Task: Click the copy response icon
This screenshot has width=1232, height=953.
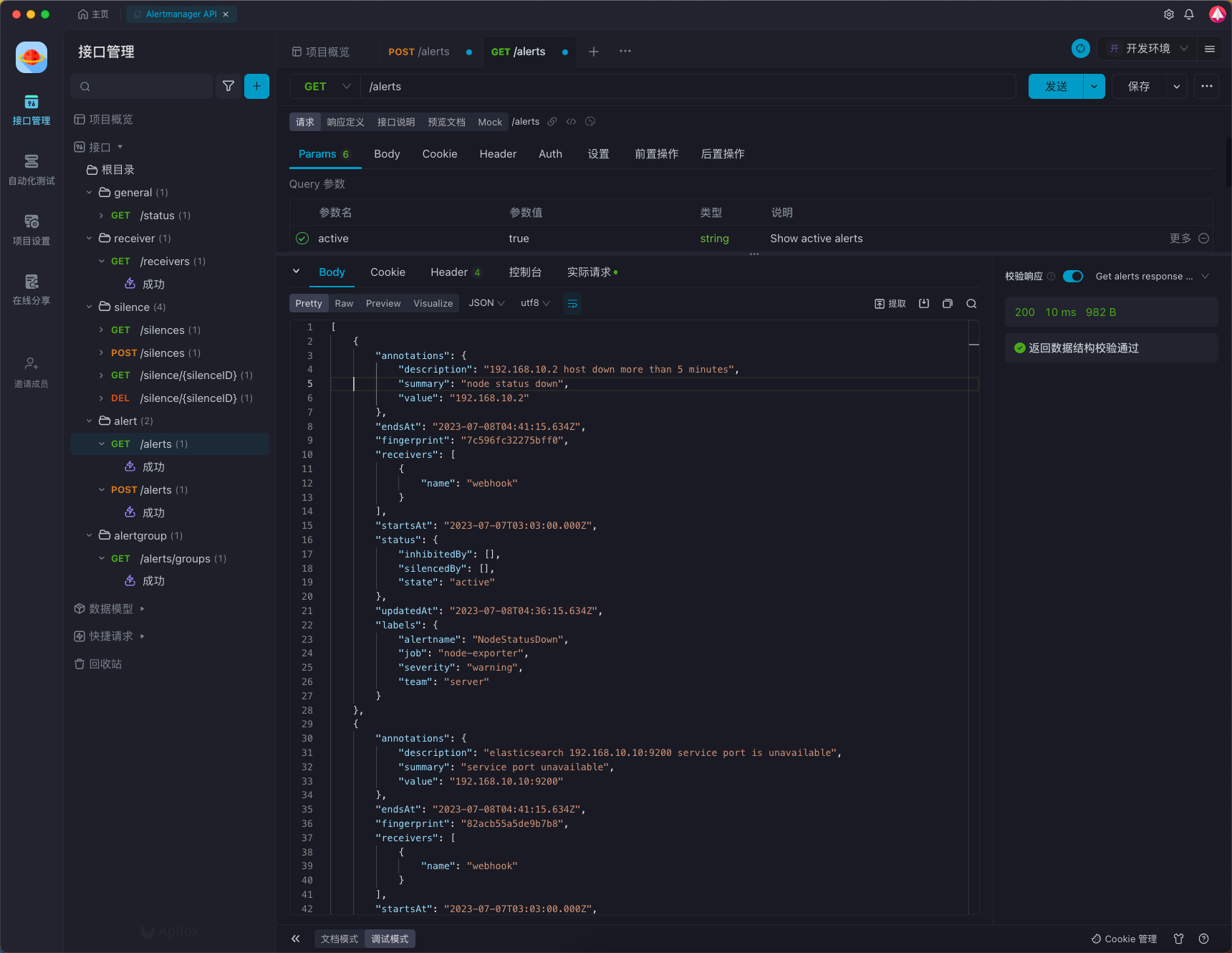Action: point(948,304)
